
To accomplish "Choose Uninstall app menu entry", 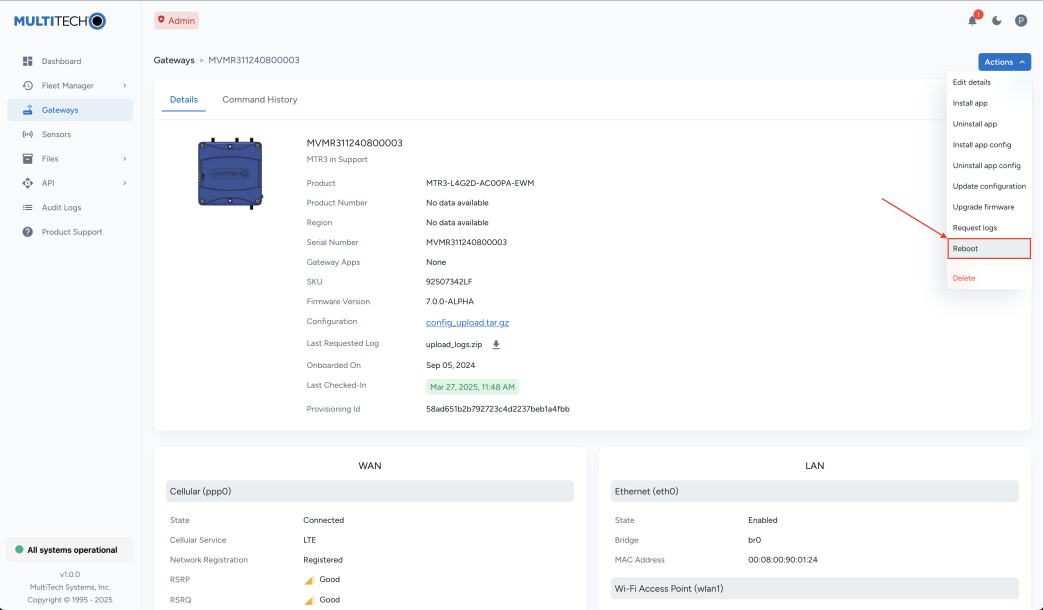I will pyautogui.click(x=989, y=124).
